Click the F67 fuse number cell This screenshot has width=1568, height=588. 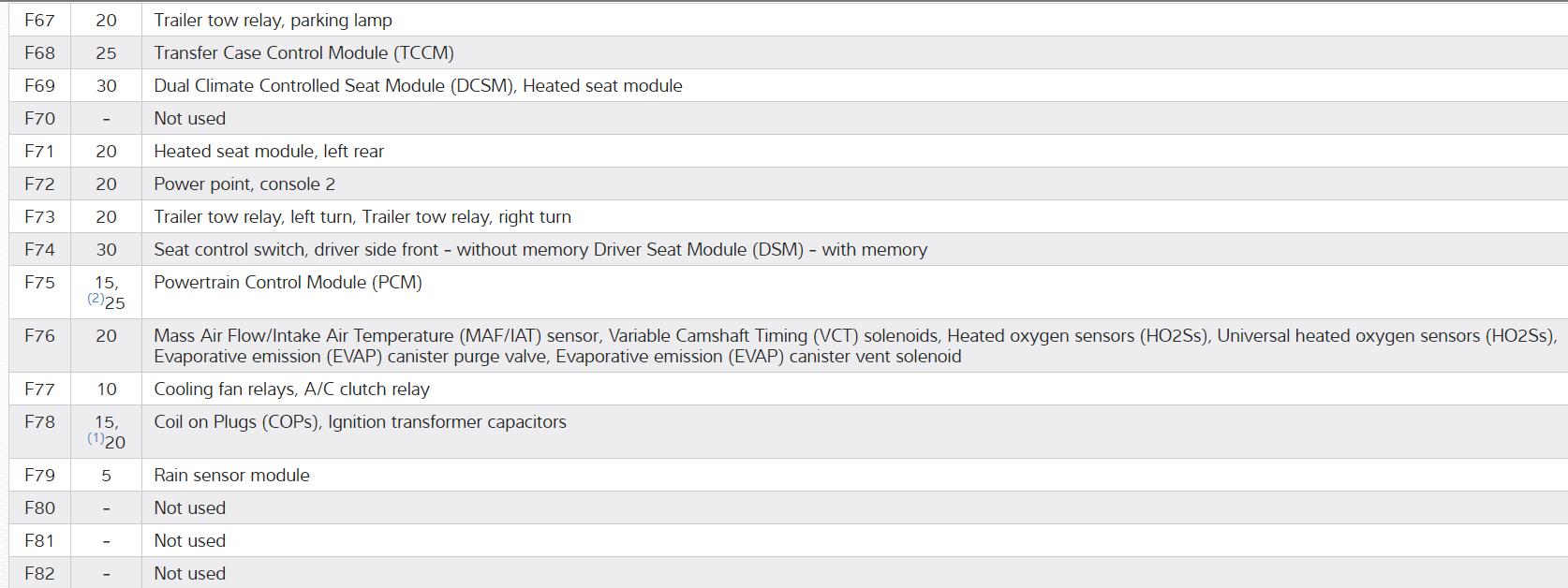point(39,21)
